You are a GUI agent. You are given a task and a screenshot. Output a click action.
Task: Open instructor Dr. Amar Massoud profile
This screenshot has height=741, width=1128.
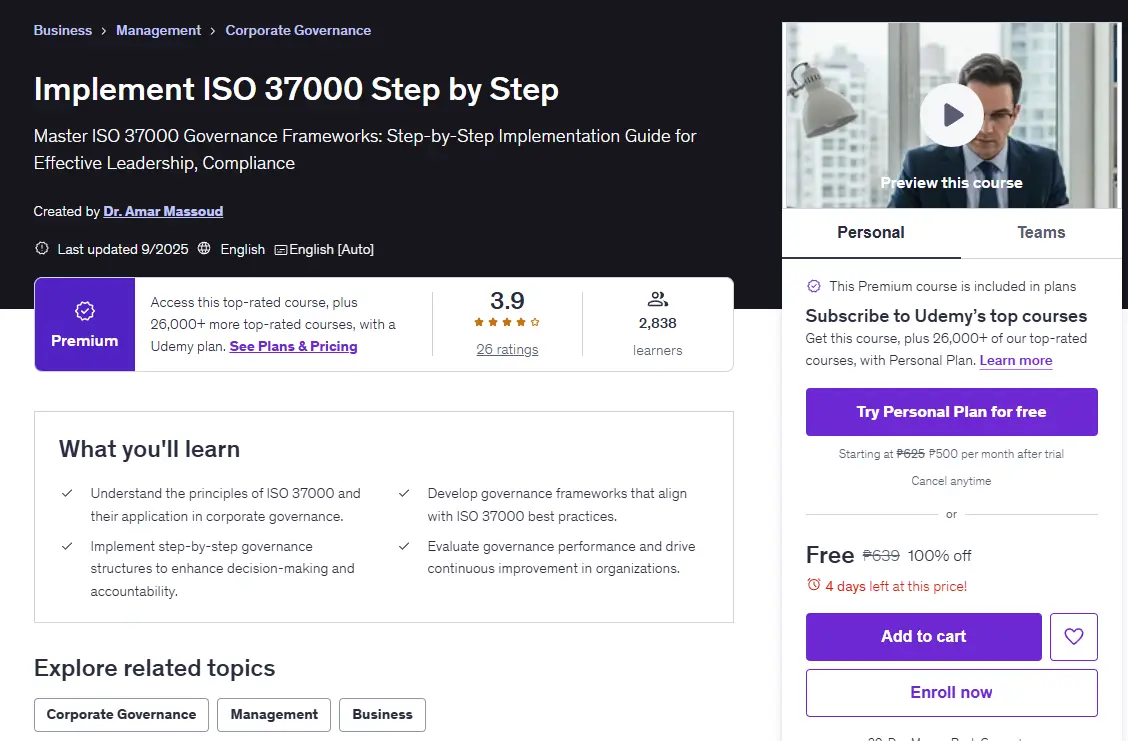pos(163,212)
